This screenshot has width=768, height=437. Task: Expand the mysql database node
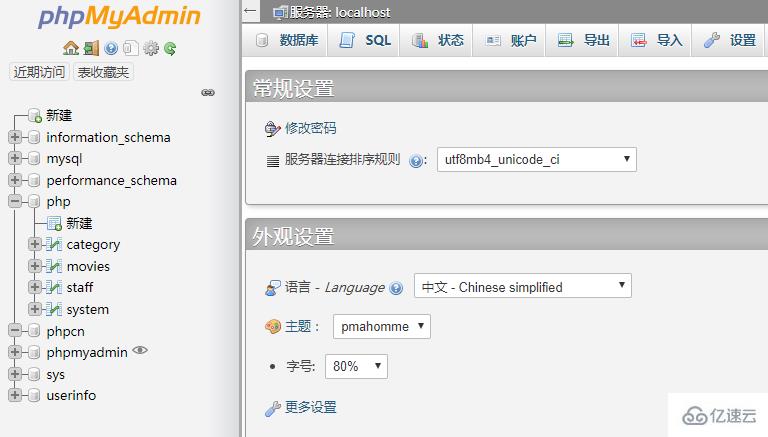pos(15,158)
